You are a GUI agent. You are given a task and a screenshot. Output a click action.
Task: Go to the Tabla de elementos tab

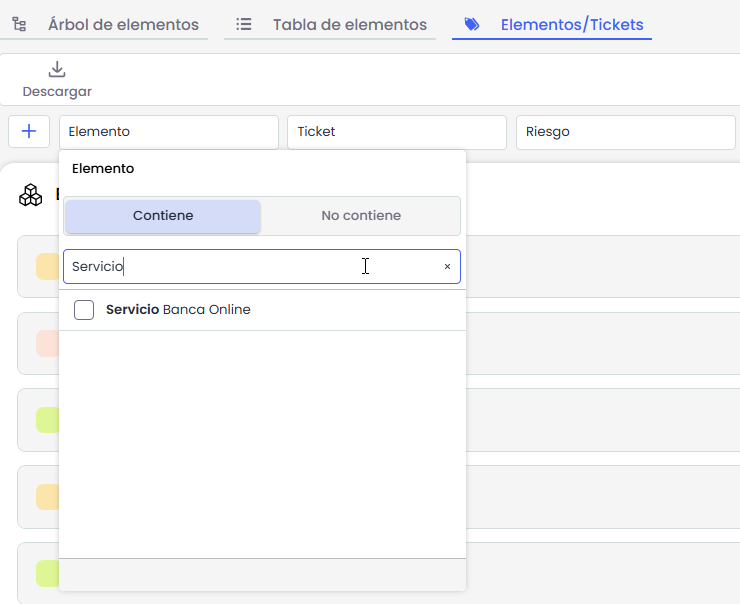click(x=349, y=25)
